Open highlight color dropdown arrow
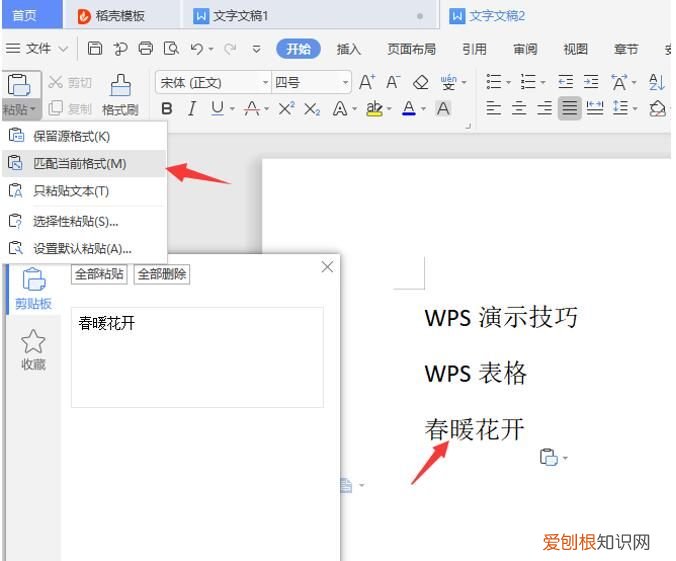676x561 pixels. [x=389, y=109]
